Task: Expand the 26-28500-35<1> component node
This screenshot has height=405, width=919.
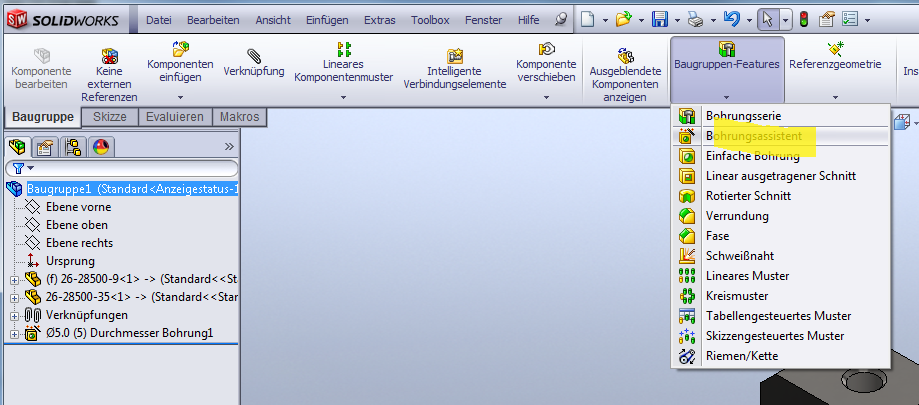Action: coord(14,298)
